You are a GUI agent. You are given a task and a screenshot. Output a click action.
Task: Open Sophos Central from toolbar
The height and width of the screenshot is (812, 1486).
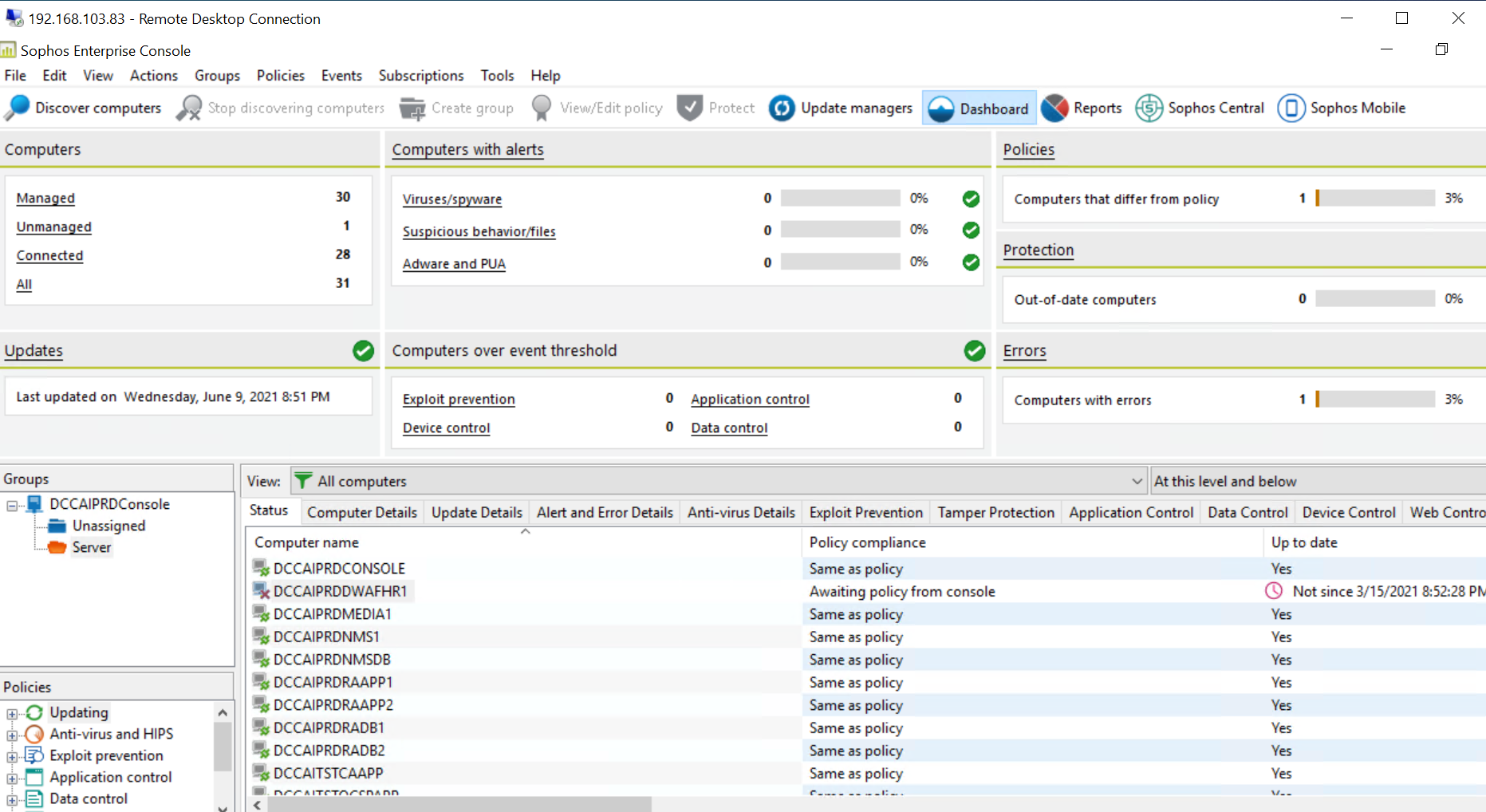click(x=1200, y=108)
